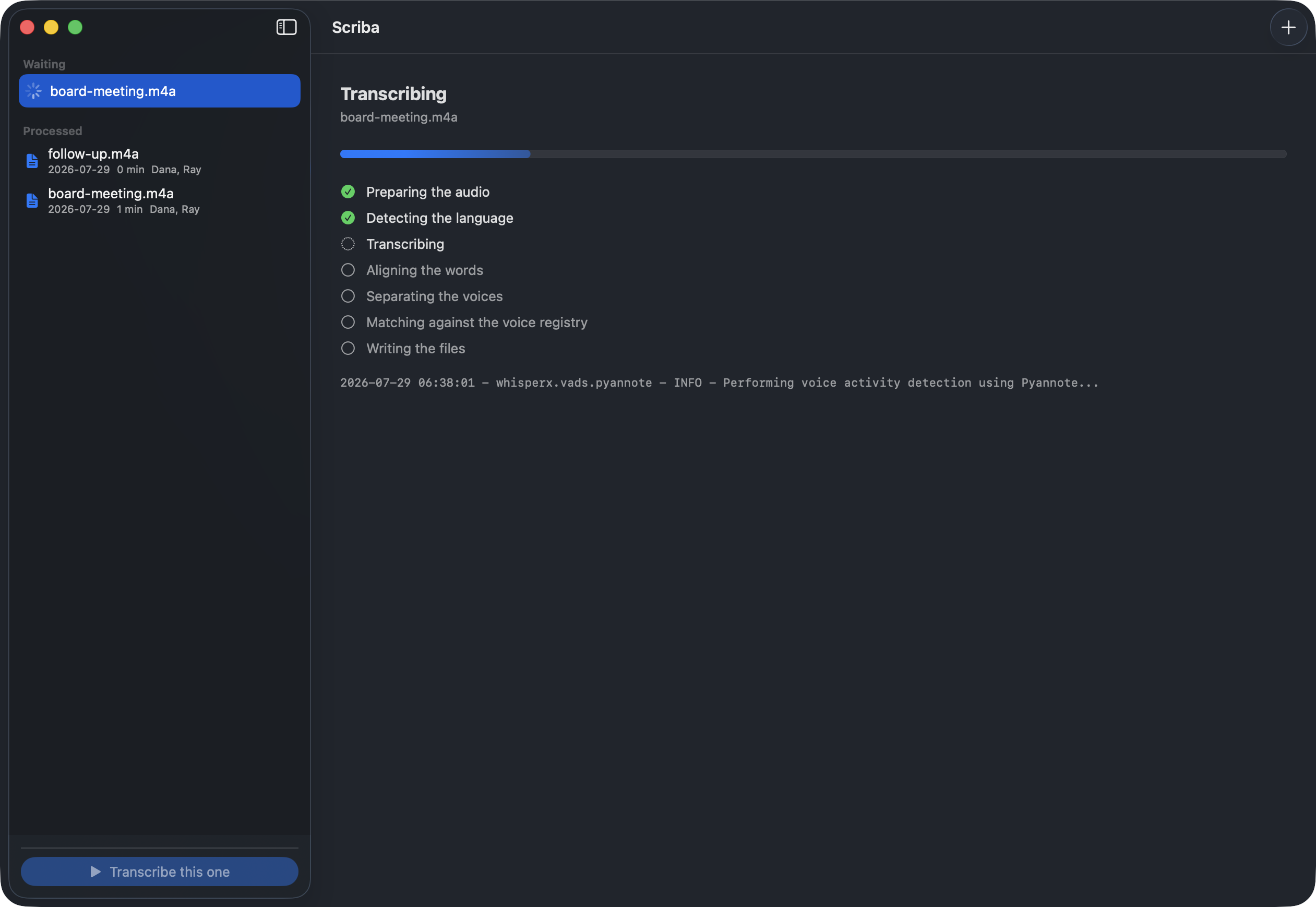Click the Separating the voices step label
Screen dimensions: 1316x907
tap(435, 296)
